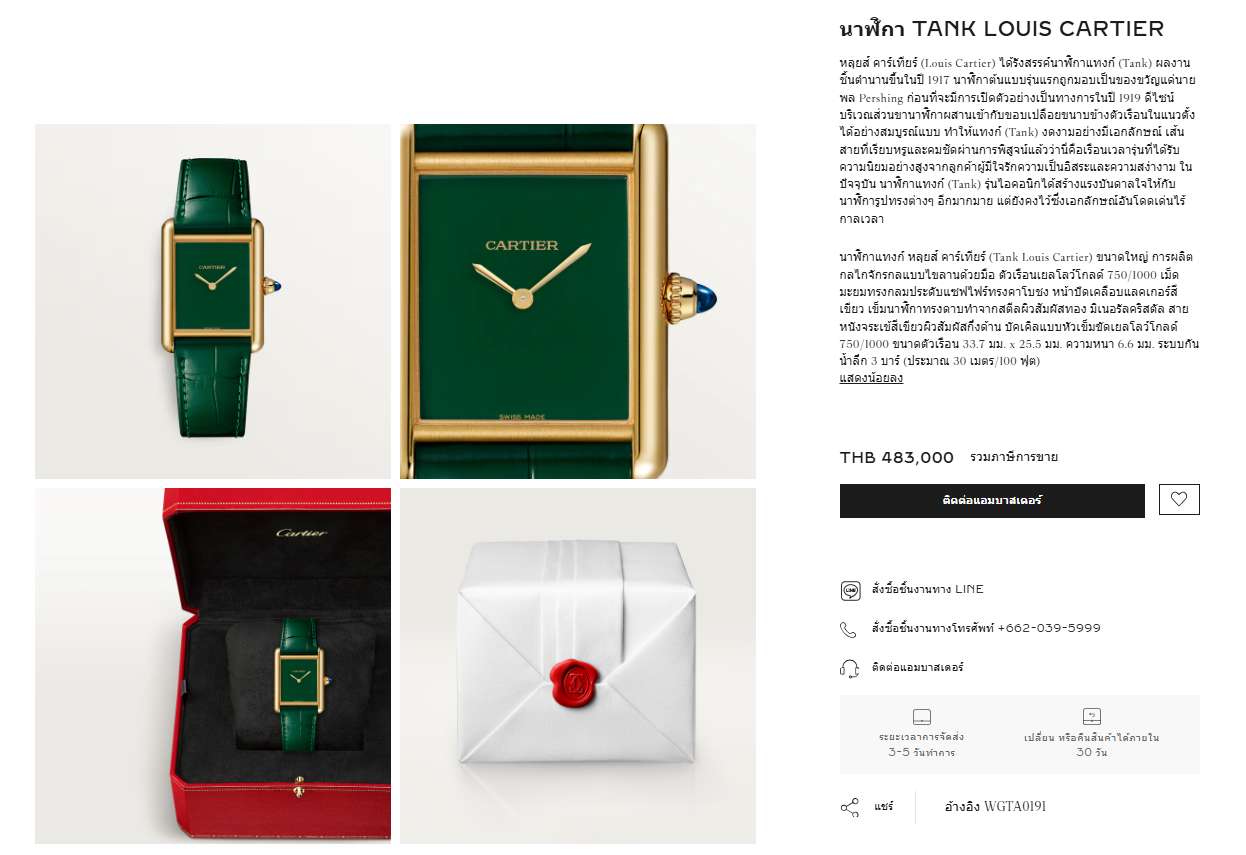Open สั่งซื้อชิ้นงานทาง LINE link
Viewport: 1246px width, 855px height.
(x=927, y=589)
